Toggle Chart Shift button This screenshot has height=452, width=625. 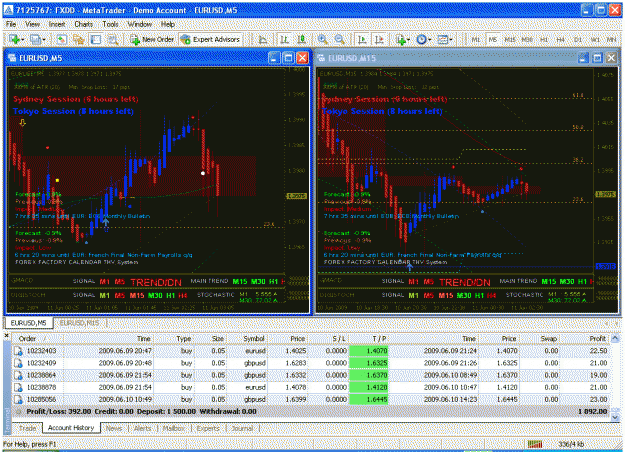(x=379, y=39)
